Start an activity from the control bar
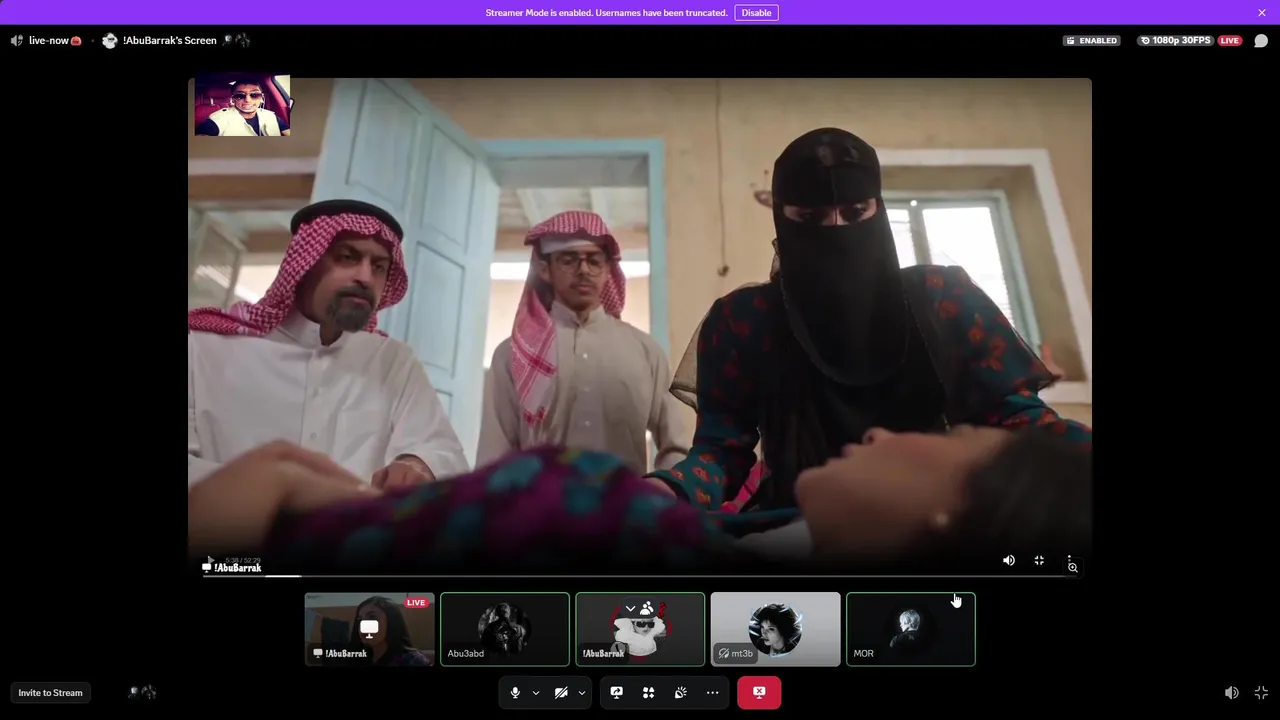This screenshot has width=1280, height=720. click(x=648, y=693)
